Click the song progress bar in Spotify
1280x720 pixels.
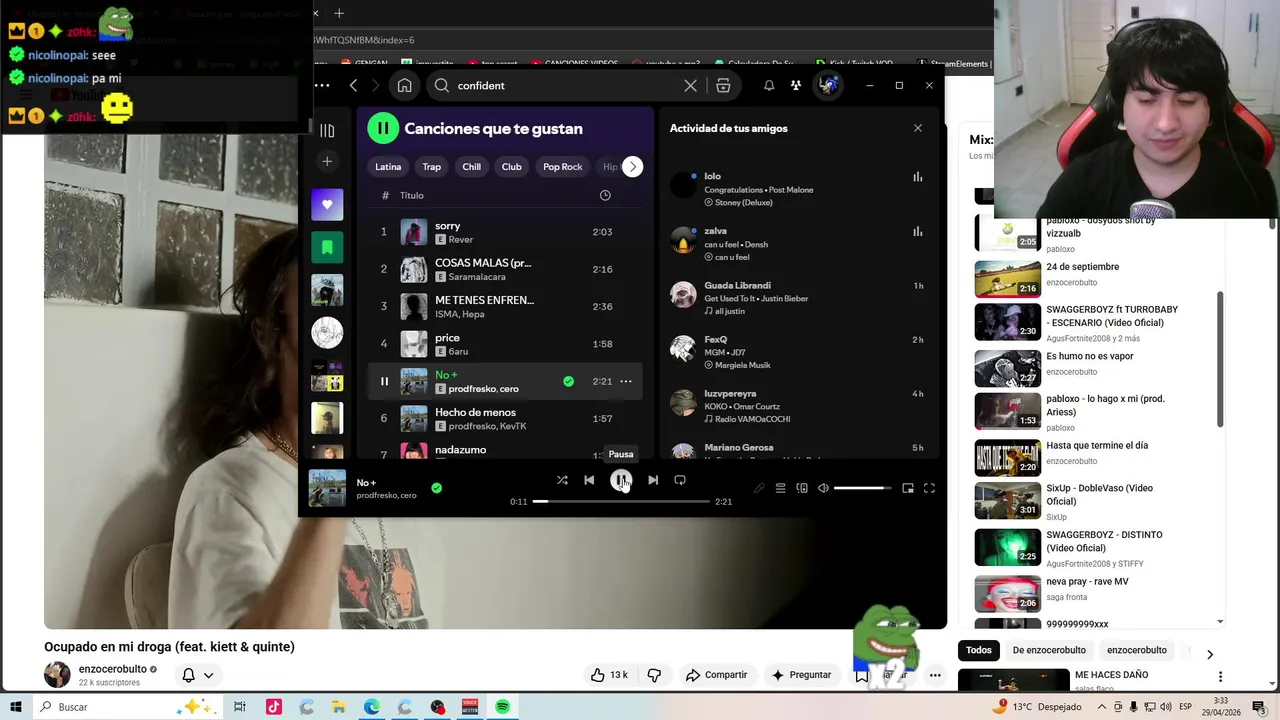tap(621, 501)
